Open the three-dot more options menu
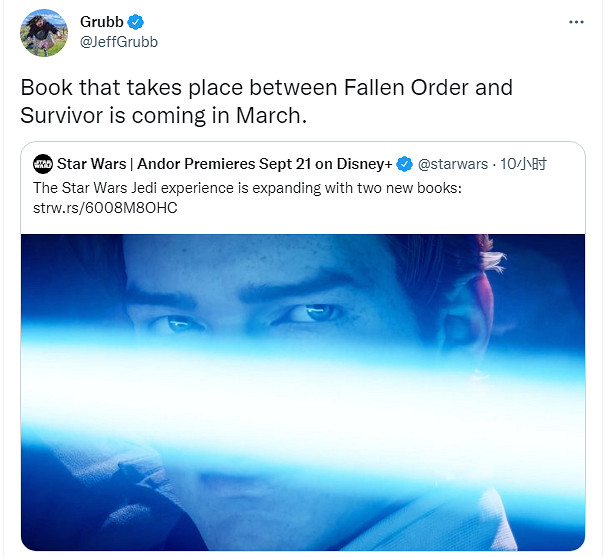The height and width of the screenshot is (557, 611). [576, 22]
